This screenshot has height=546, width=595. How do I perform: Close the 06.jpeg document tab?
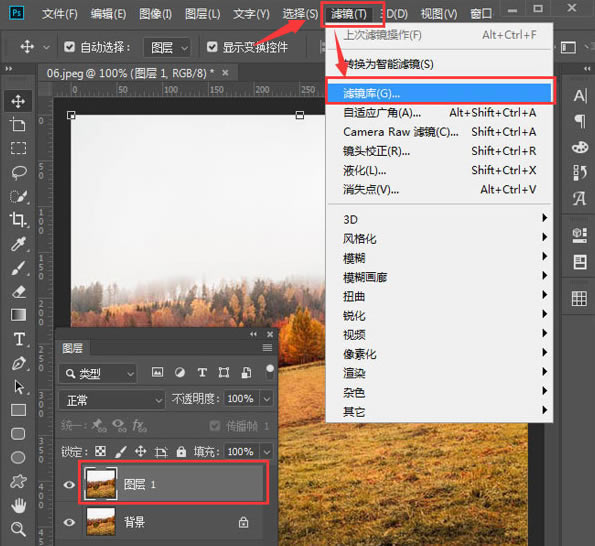(225, 72)
